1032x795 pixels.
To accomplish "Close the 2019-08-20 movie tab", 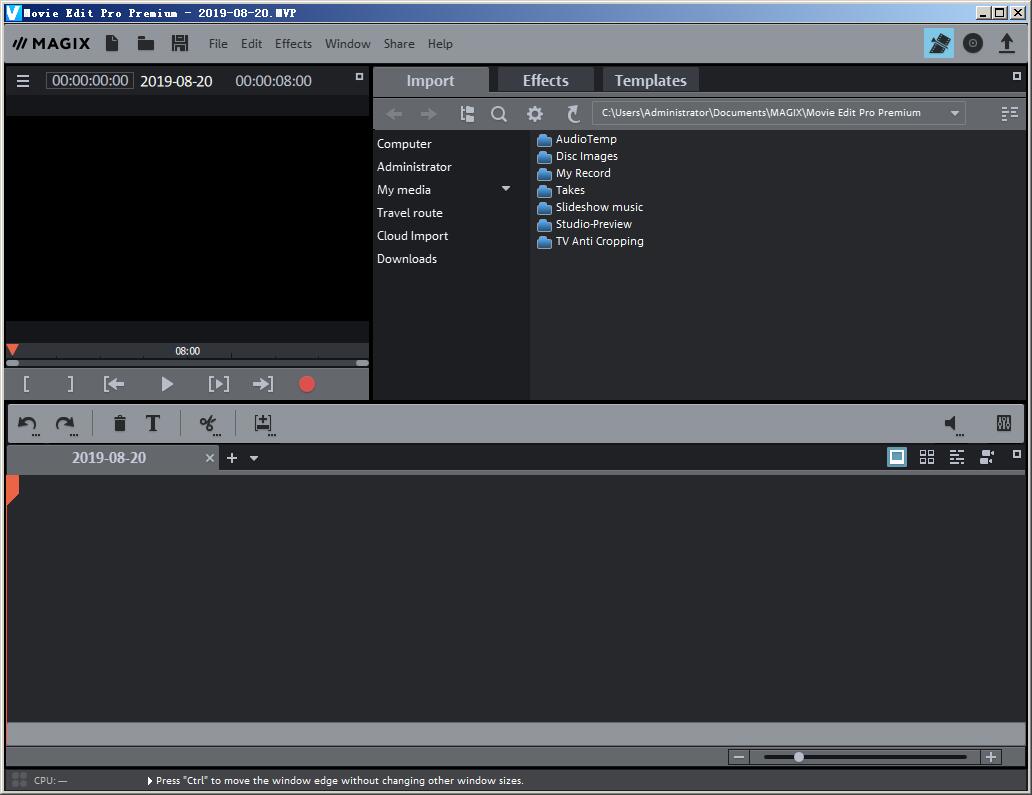I will point(210,458).
